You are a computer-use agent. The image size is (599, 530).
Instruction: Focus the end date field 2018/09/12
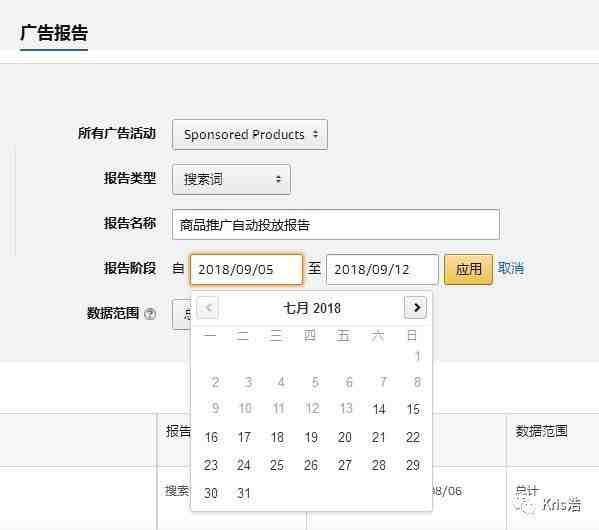382,269
